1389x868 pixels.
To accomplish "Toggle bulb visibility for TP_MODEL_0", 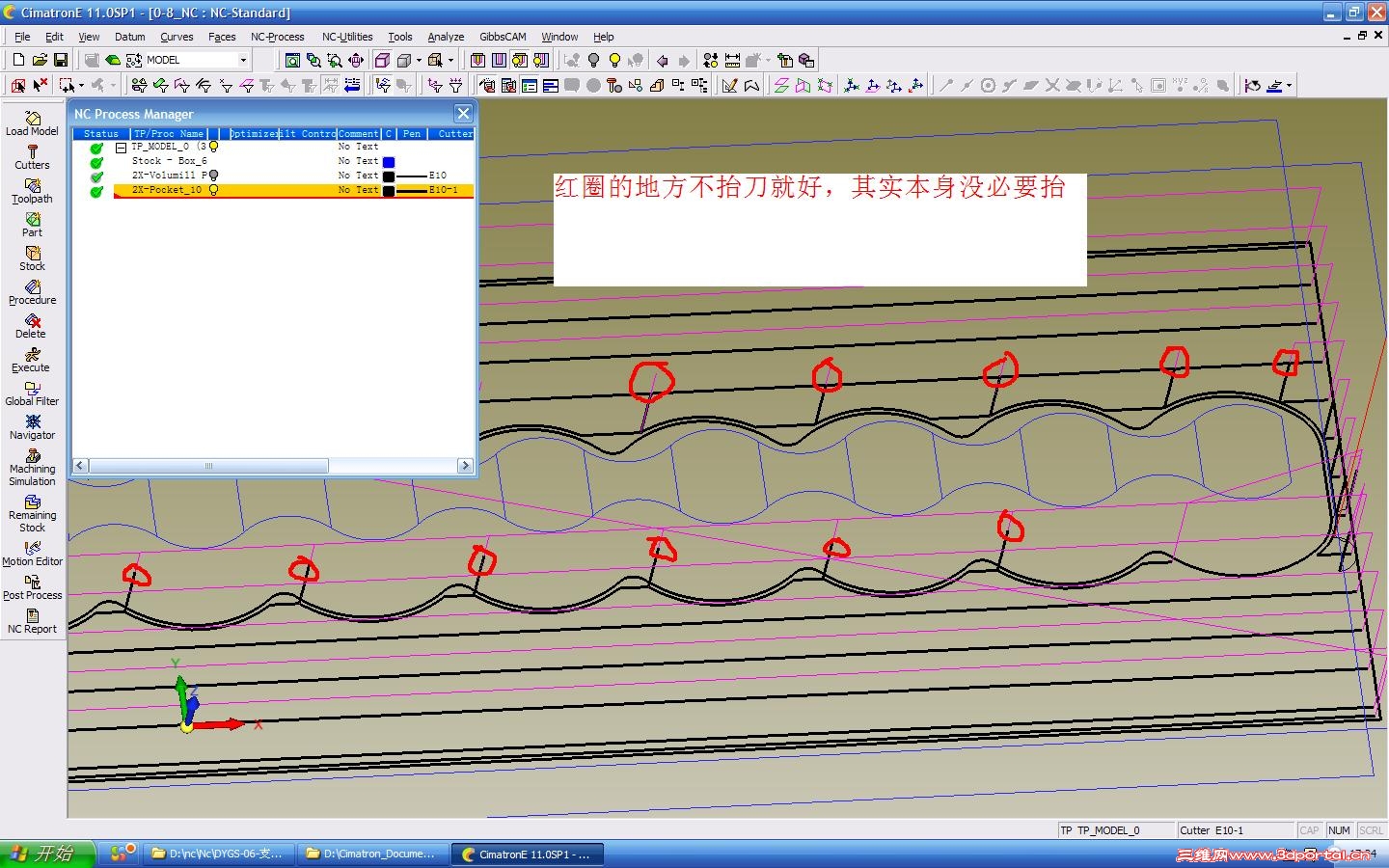I will point(214,147).
